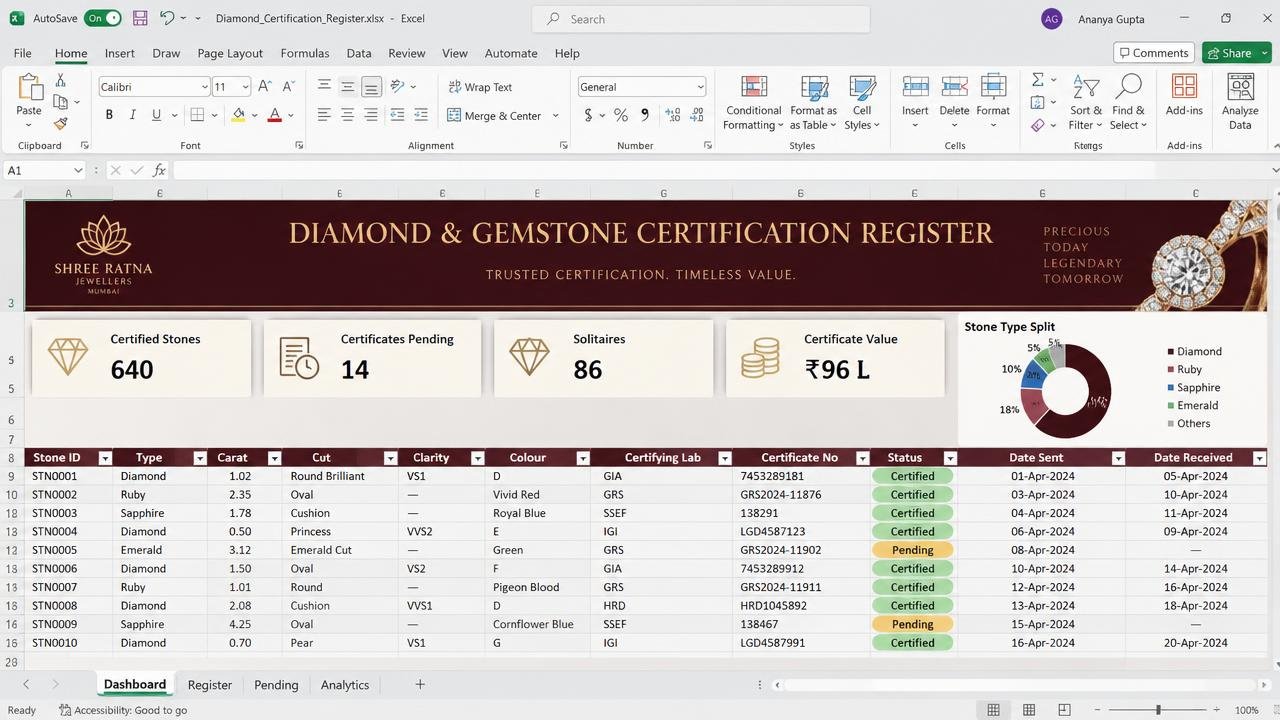Toggle underline formatting
This screenshot has width=1280, height=720.
(x=157, y=115)
